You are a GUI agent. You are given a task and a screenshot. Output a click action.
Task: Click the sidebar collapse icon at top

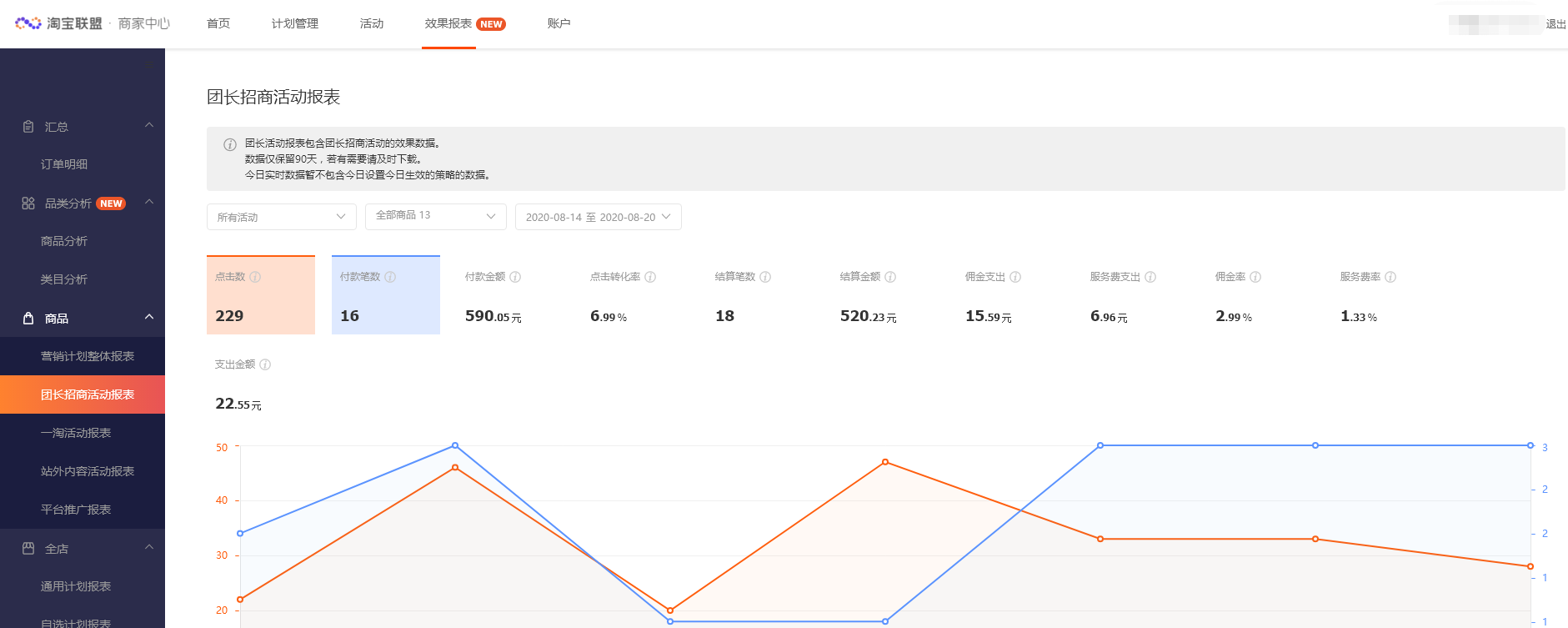point(149,65)
